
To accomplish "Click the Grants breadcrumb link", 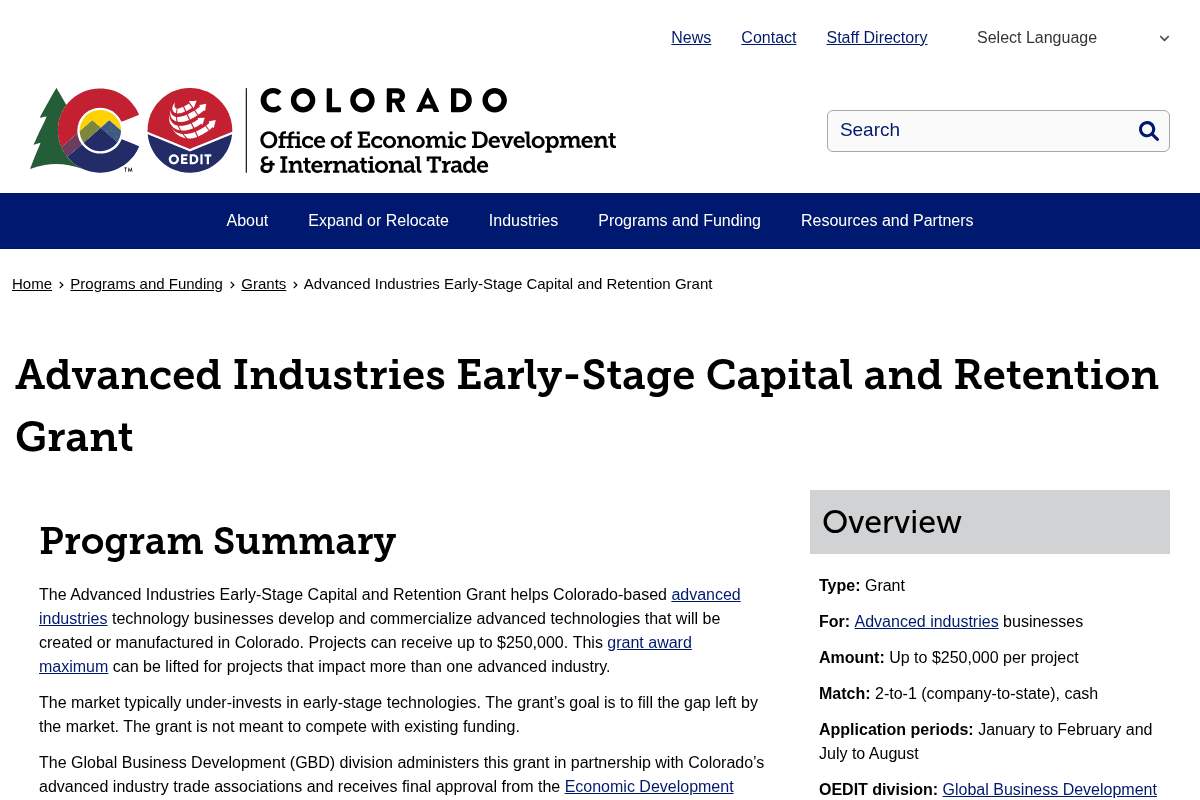I will point(264,284).
